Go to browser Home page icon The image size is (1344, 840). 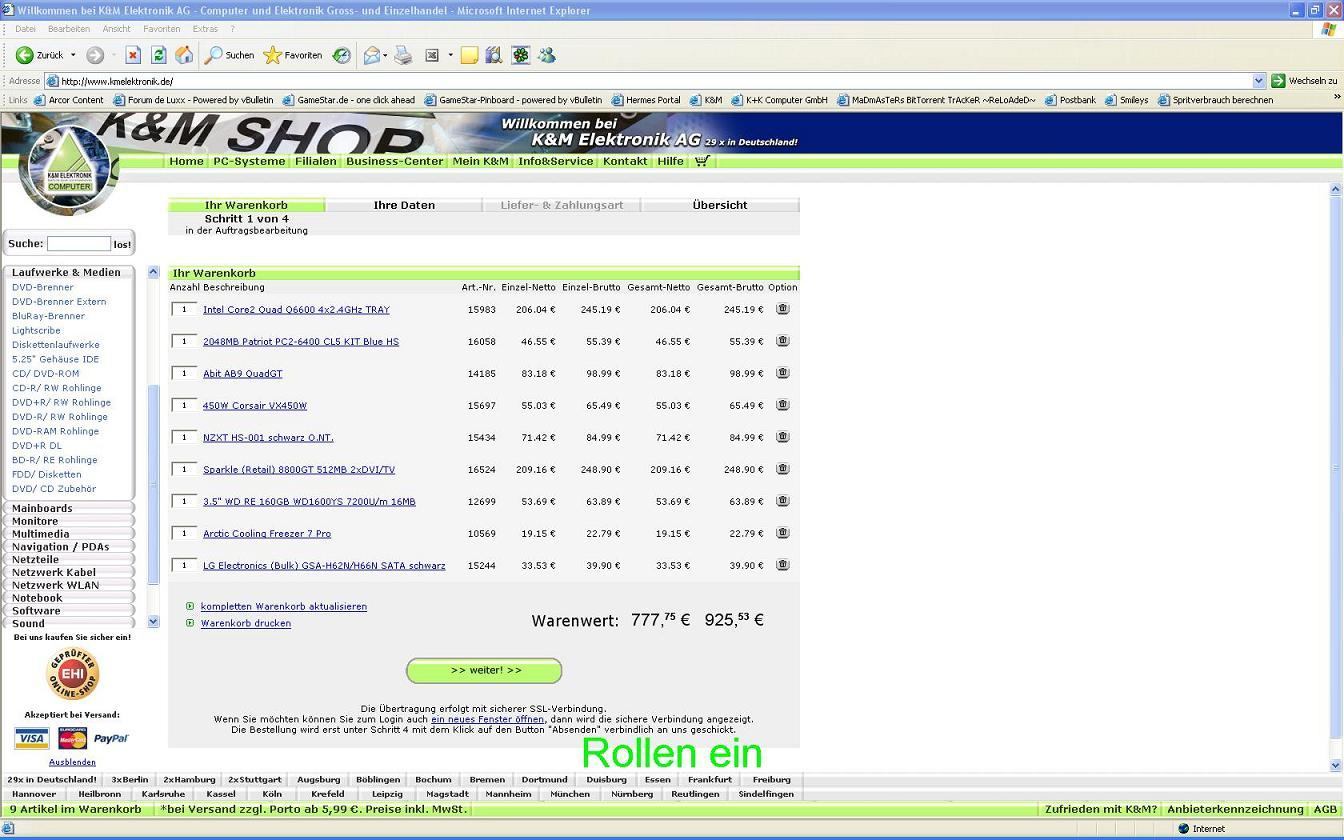[184, 55]
